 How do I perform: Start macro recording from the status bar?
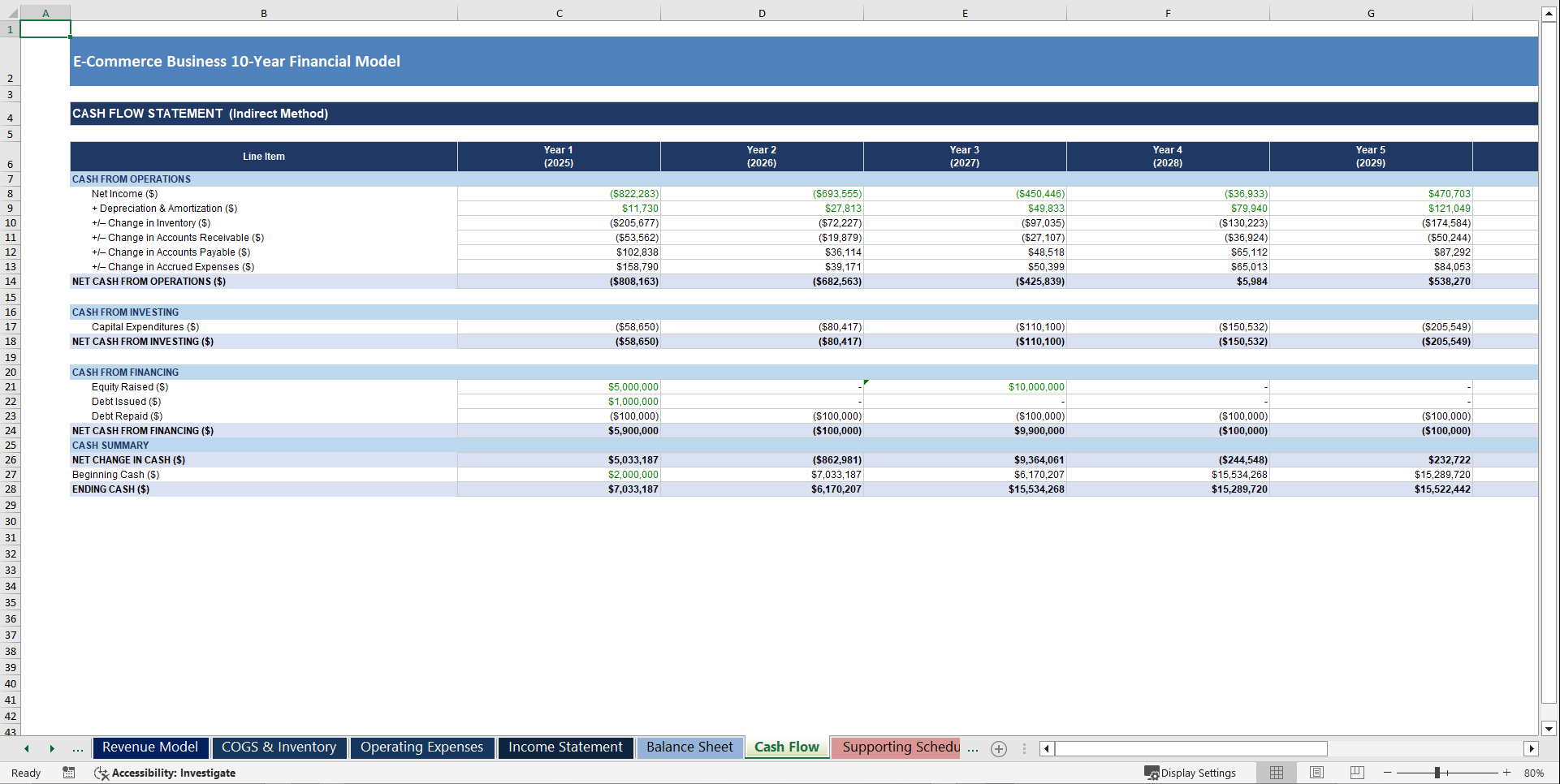point(69,773)
